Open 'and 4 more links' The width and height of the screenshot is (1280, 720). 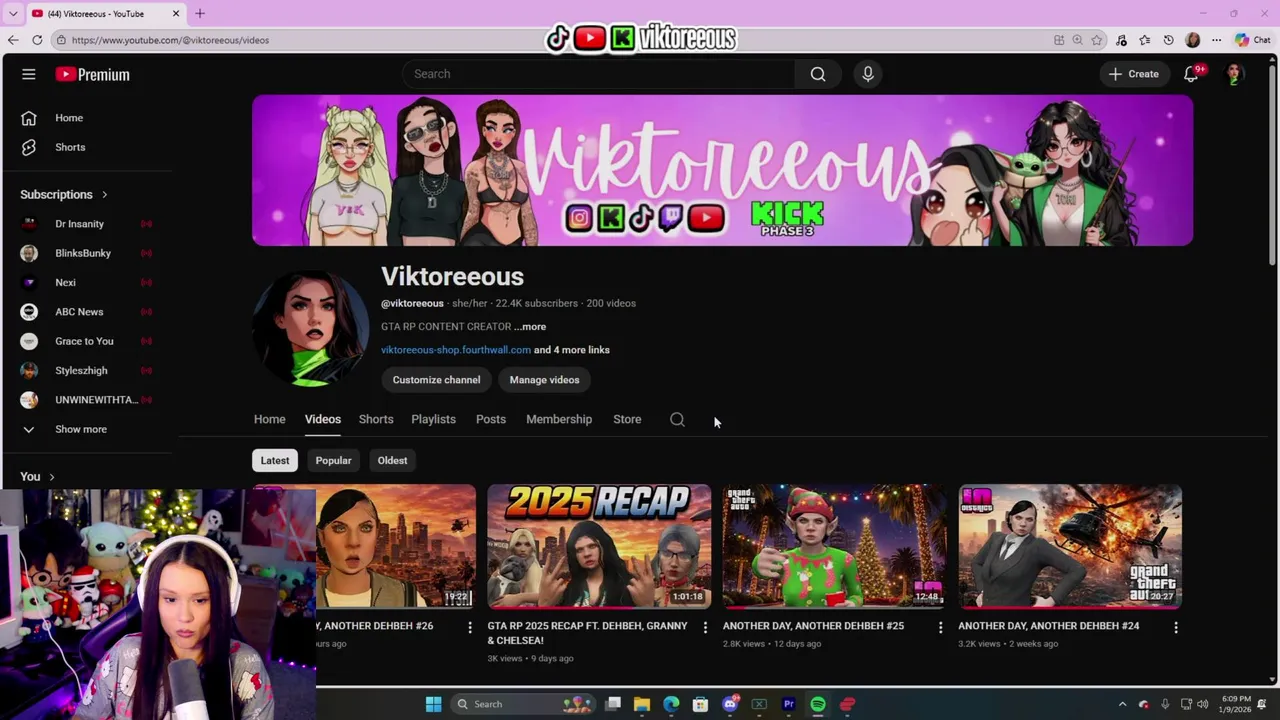point(572,350)
